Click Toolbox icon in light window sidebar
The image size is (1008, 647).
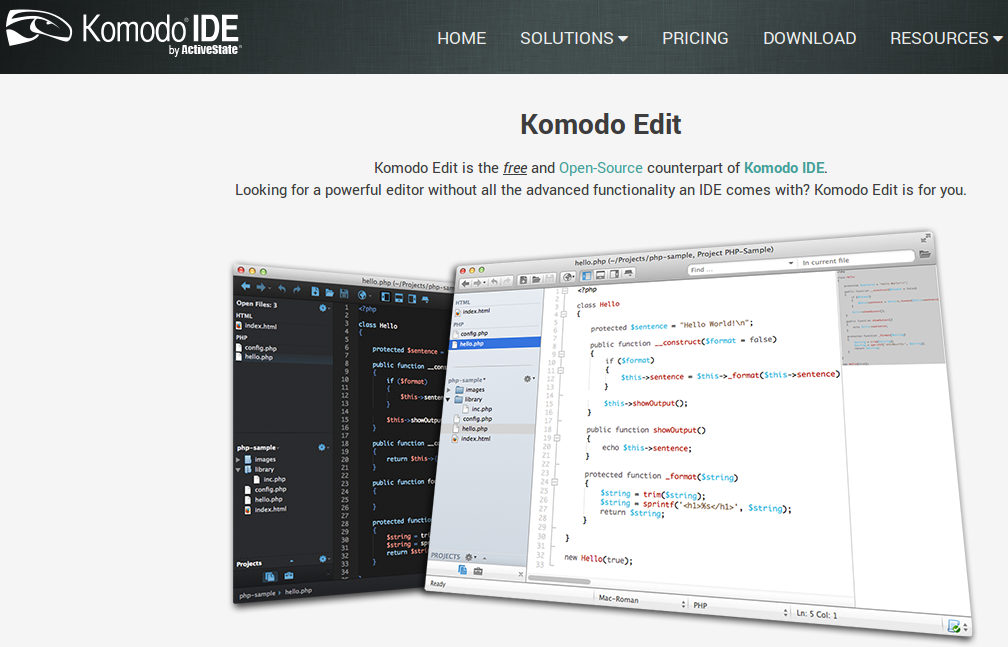(x=478, y=571)
